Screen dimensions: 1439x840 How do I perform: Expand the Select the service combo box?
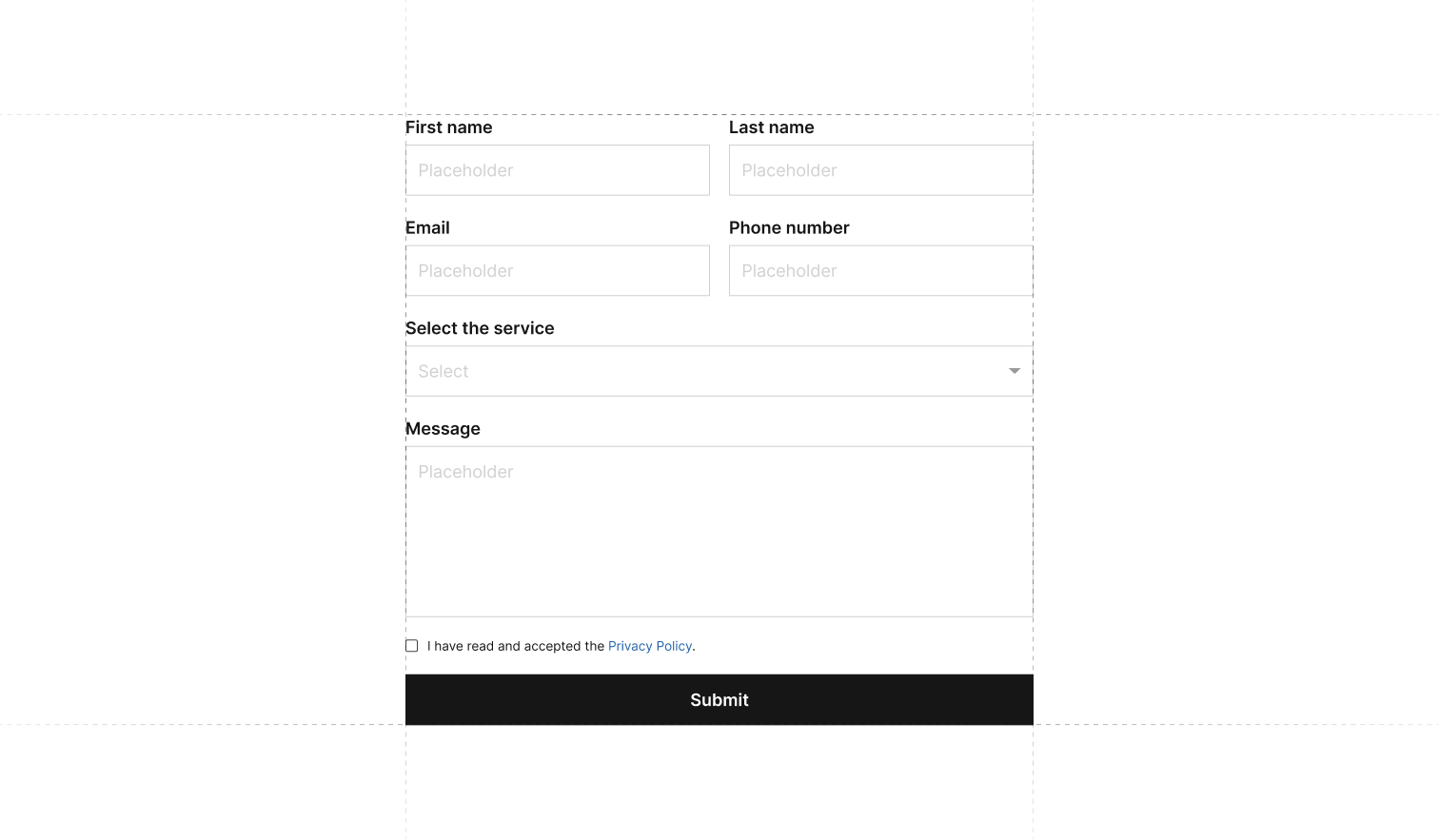pos(719,371)
